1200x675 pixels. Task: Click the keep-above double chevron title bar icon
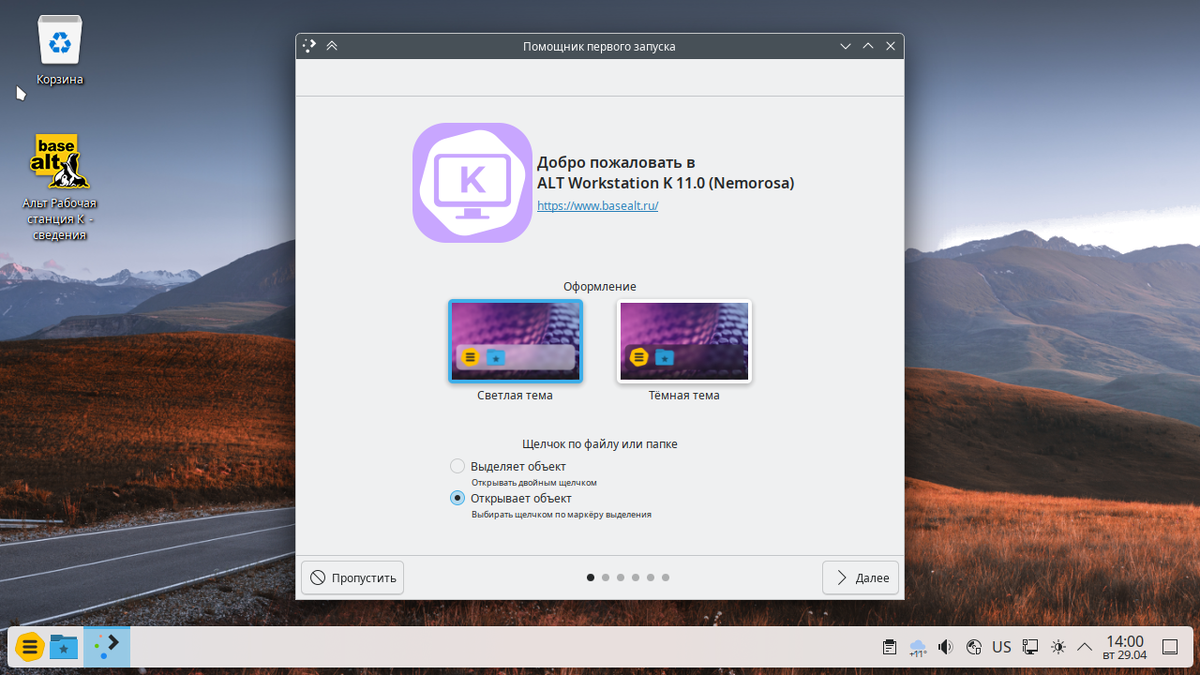pyautogui.click(x=332, y=46)
